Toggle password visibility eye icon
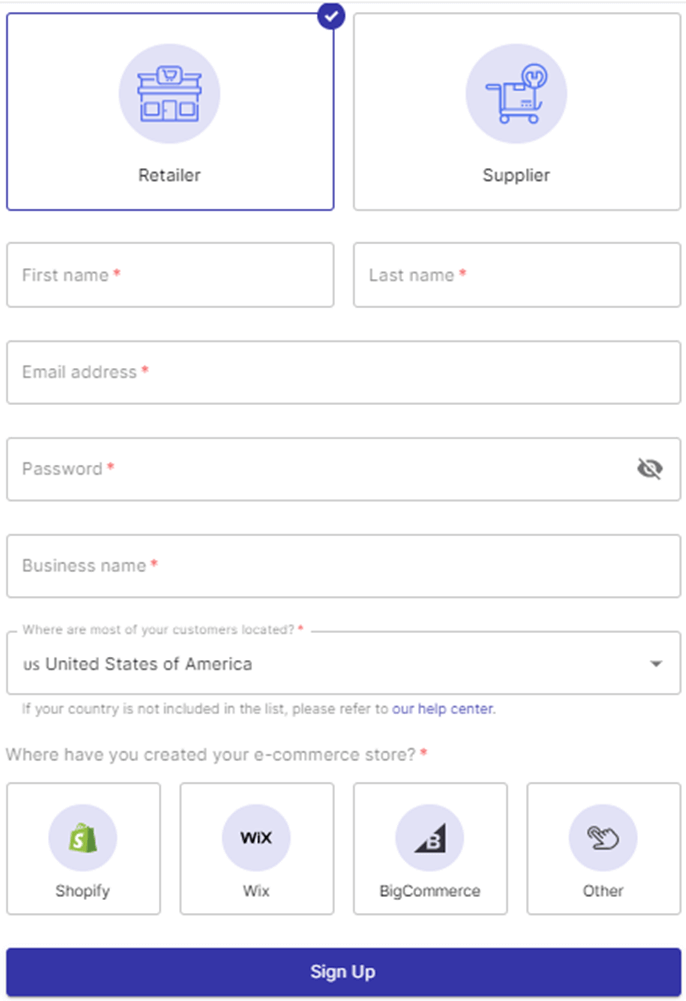The height and width of the screenshot is (1001, 686). coord(650,469)
